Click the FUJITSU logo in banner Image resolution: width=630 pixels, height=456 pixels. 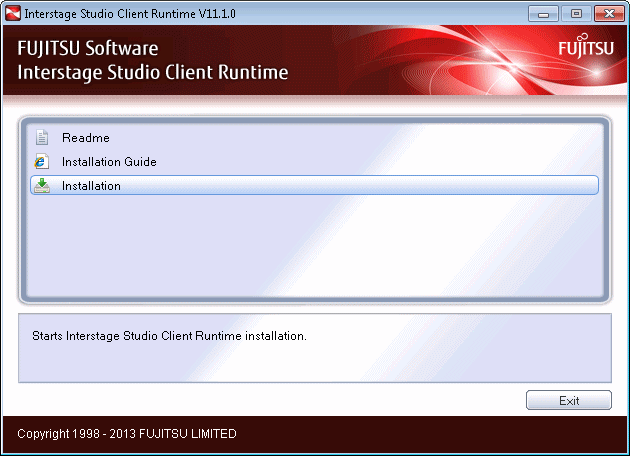(586, 47)
